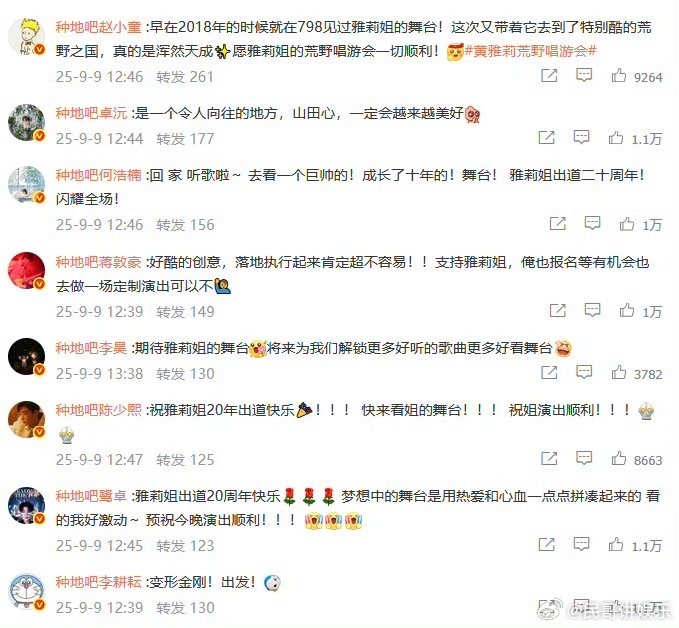679x628 pixels.
Task: Open the reply icon on 种地吧赵小童's comment
Action: point(584,76)
